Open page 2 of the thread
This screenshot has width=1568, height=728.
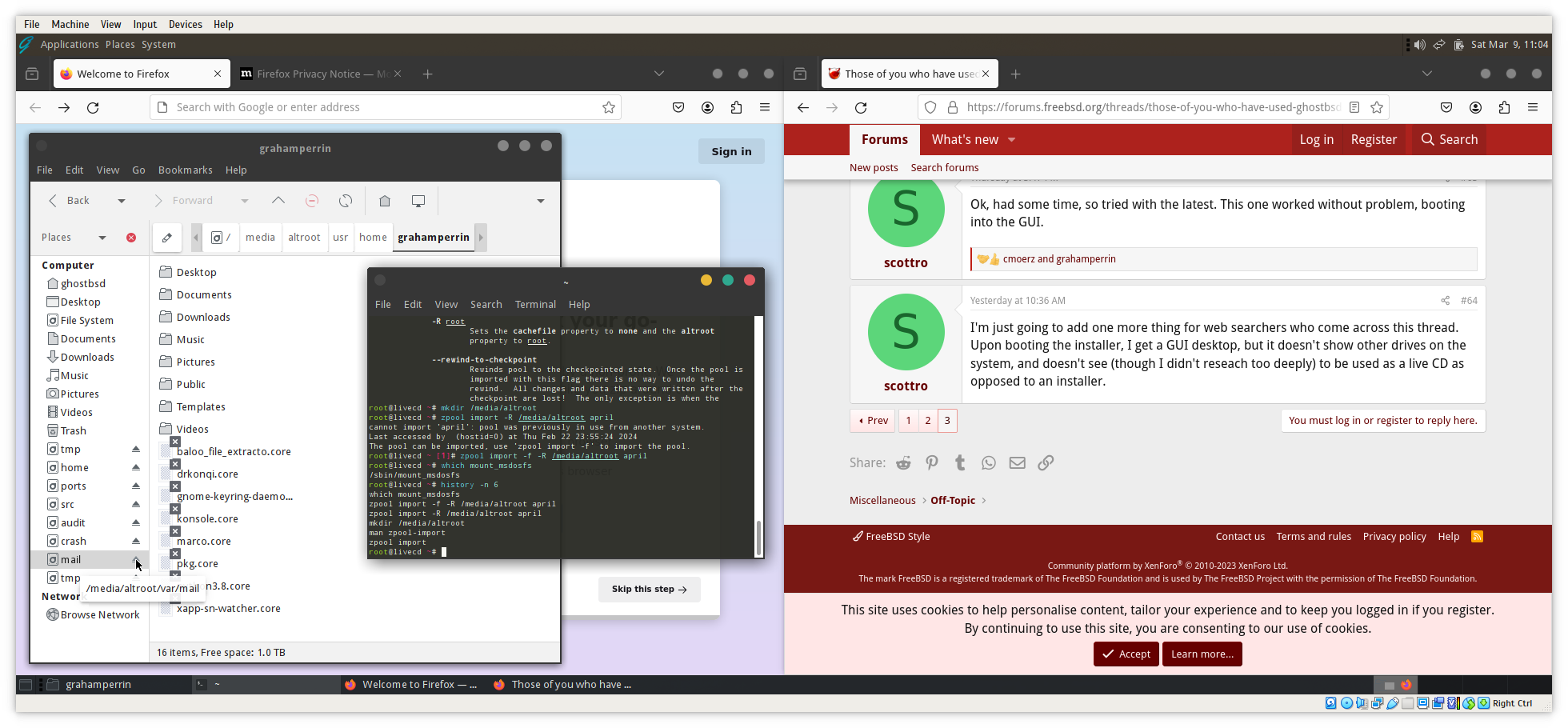coord(928,421)
